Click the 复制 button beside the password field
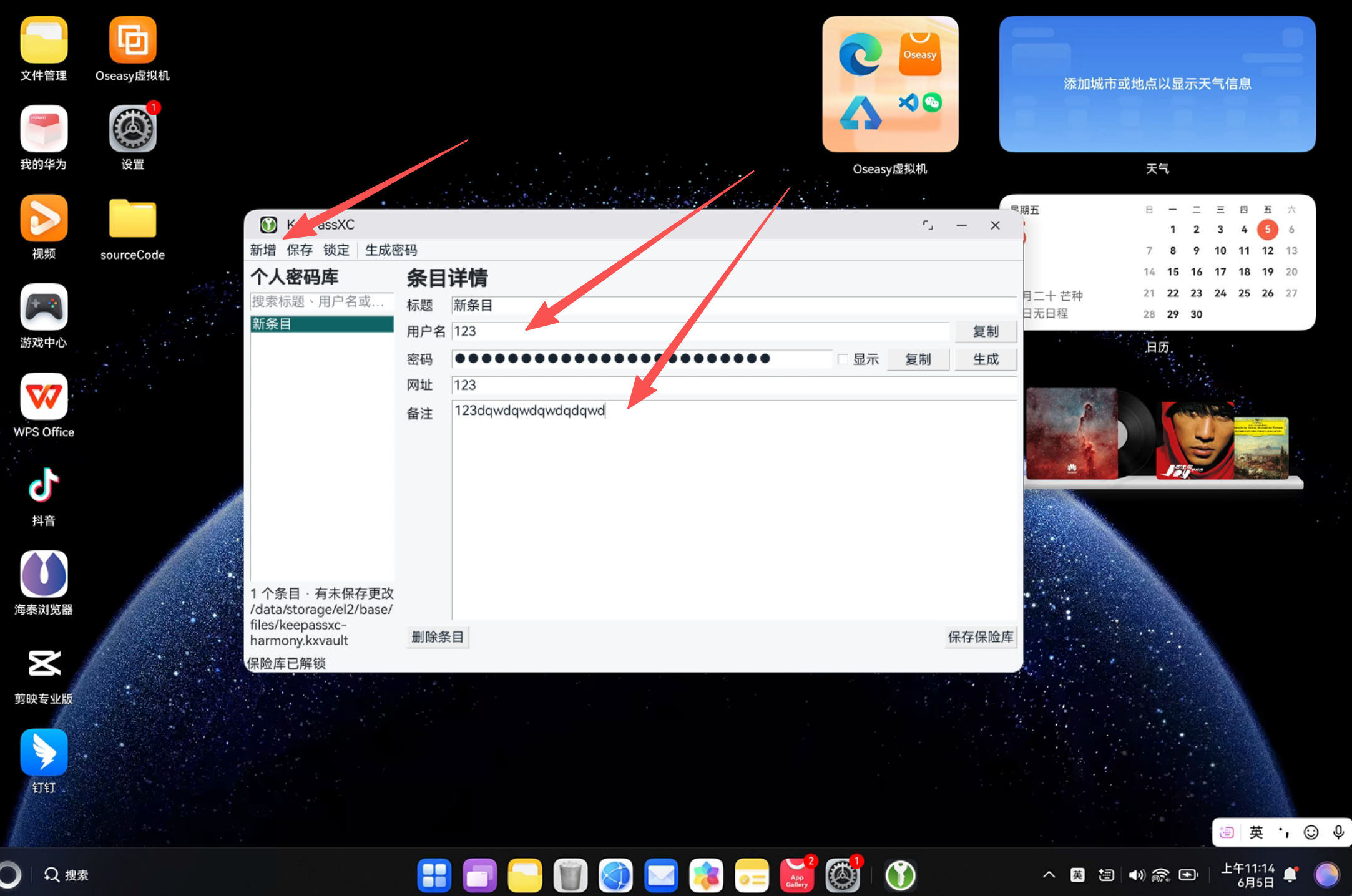 coord(918,359)
